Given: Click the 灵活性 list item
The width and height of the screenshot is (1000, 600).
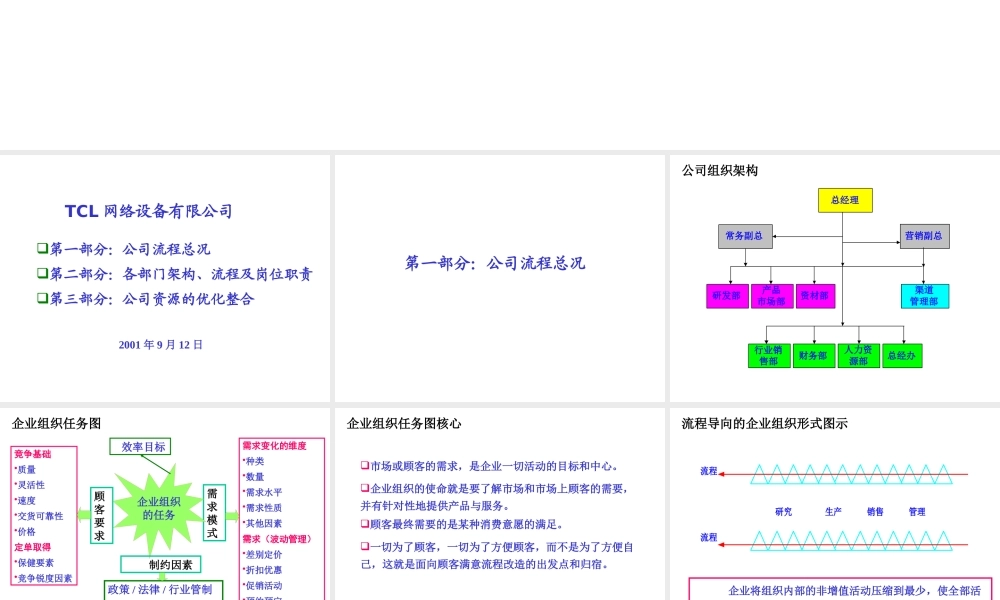Looking at the screenshot, I should click(30, 485).
